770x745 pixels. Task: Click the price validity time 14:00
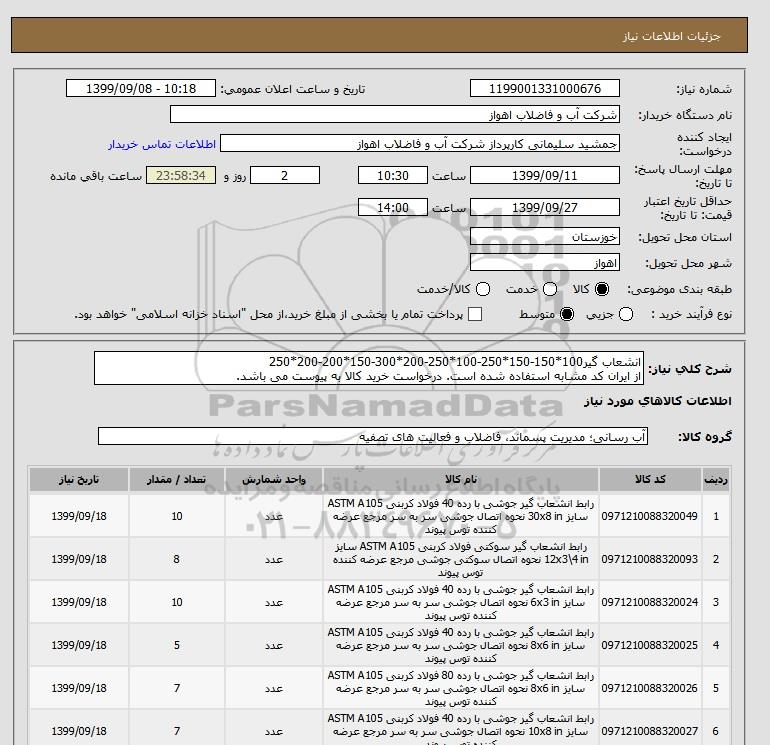coord(393,207)
